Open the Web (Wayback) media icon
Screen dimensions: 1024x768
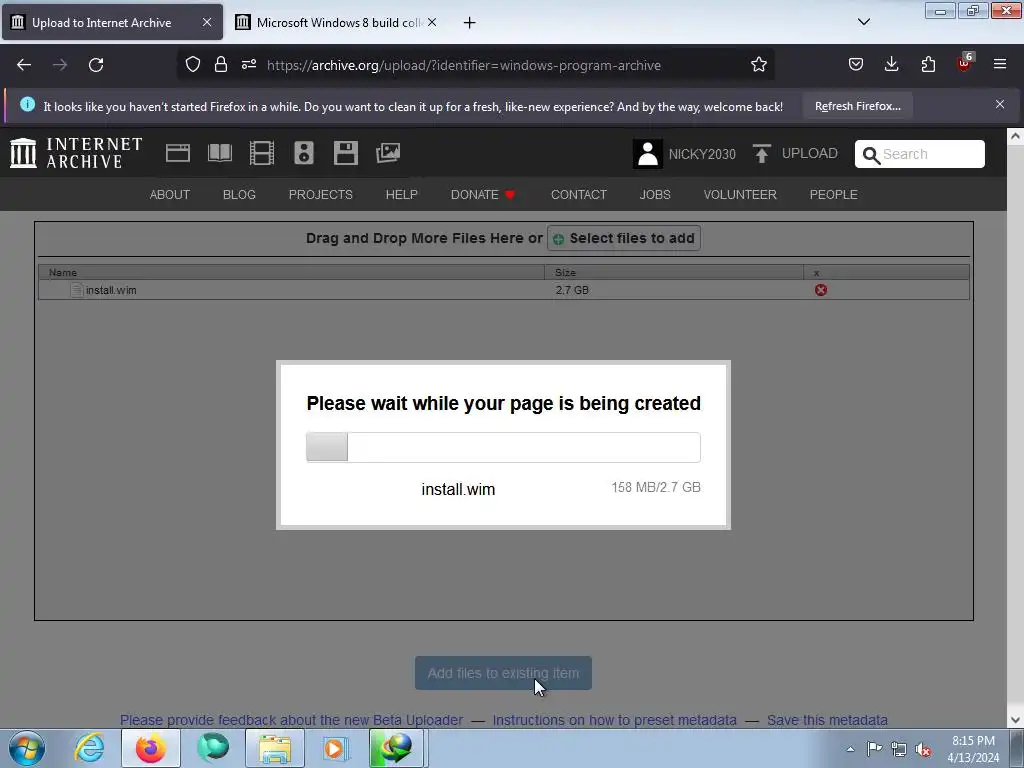click(x=178, y=153)
